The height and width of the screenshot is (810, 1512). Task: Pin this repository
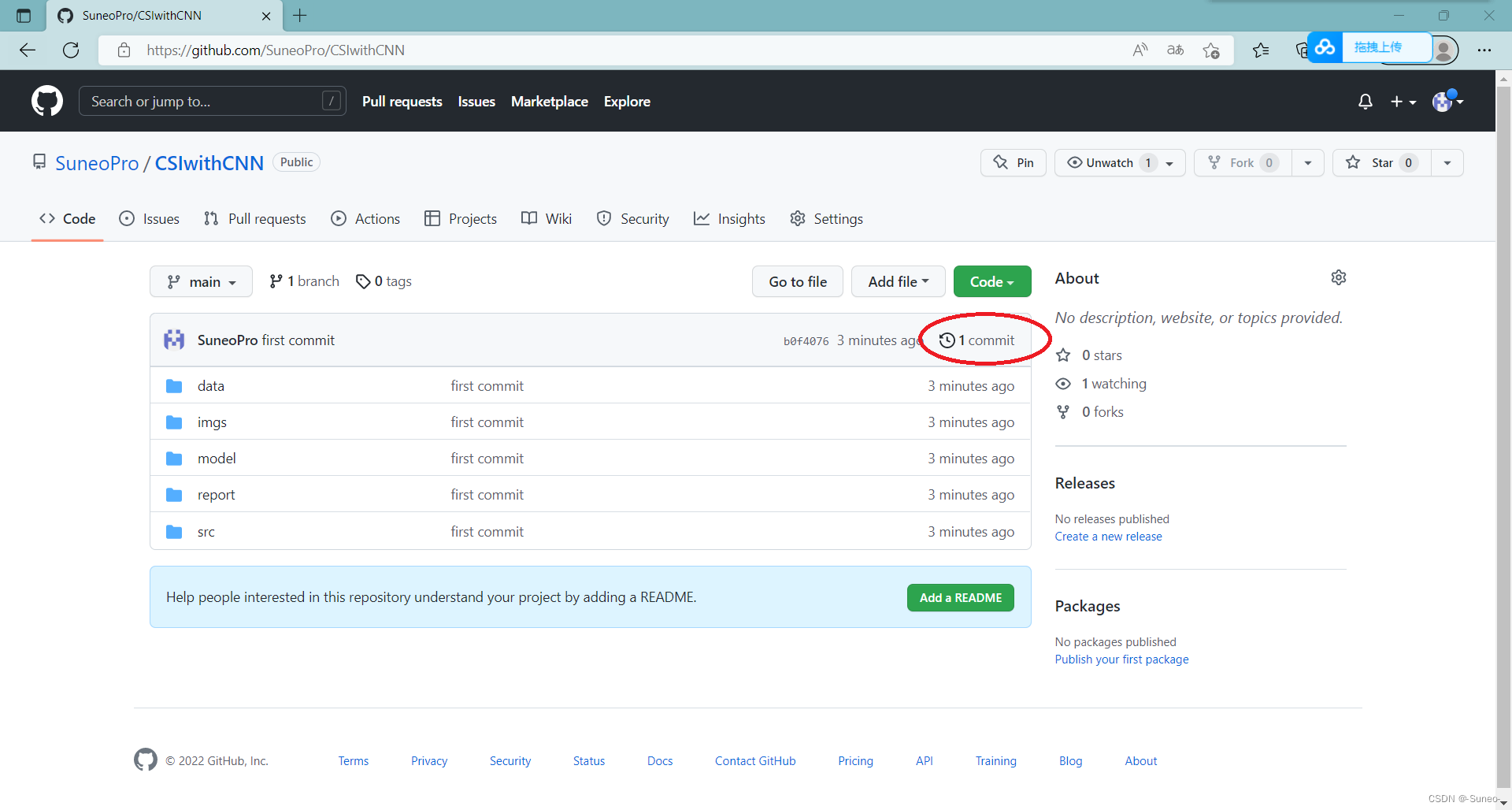coord(1014,162)
